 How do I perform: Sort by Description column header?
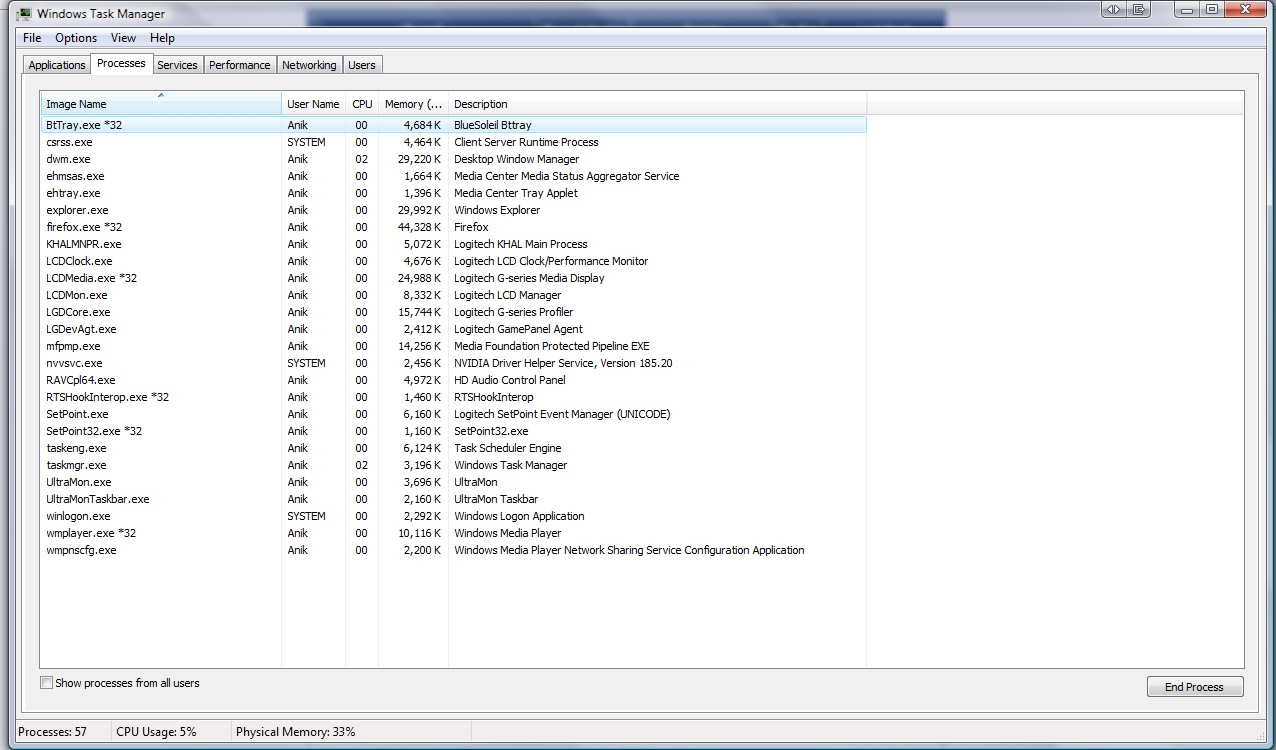point(657,104)
